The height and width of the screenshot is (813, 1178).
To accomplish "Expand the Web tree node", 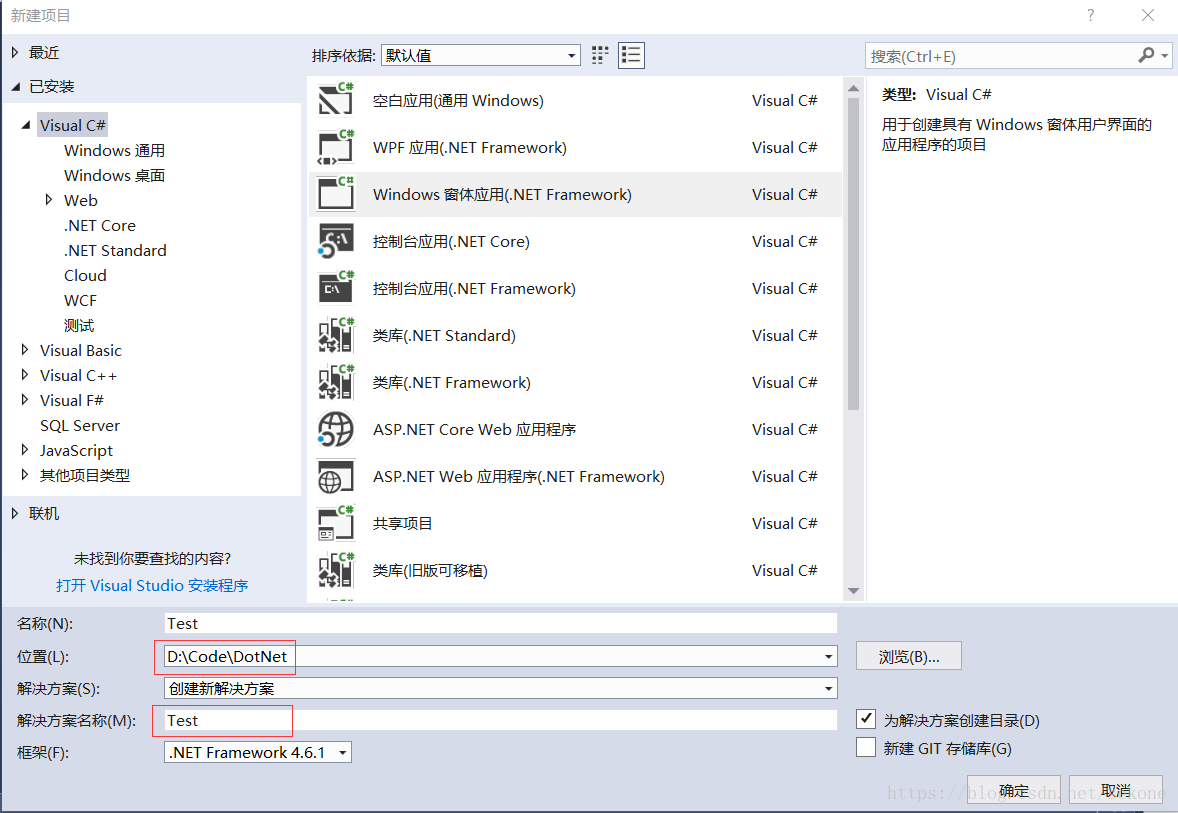I will 49,200.
